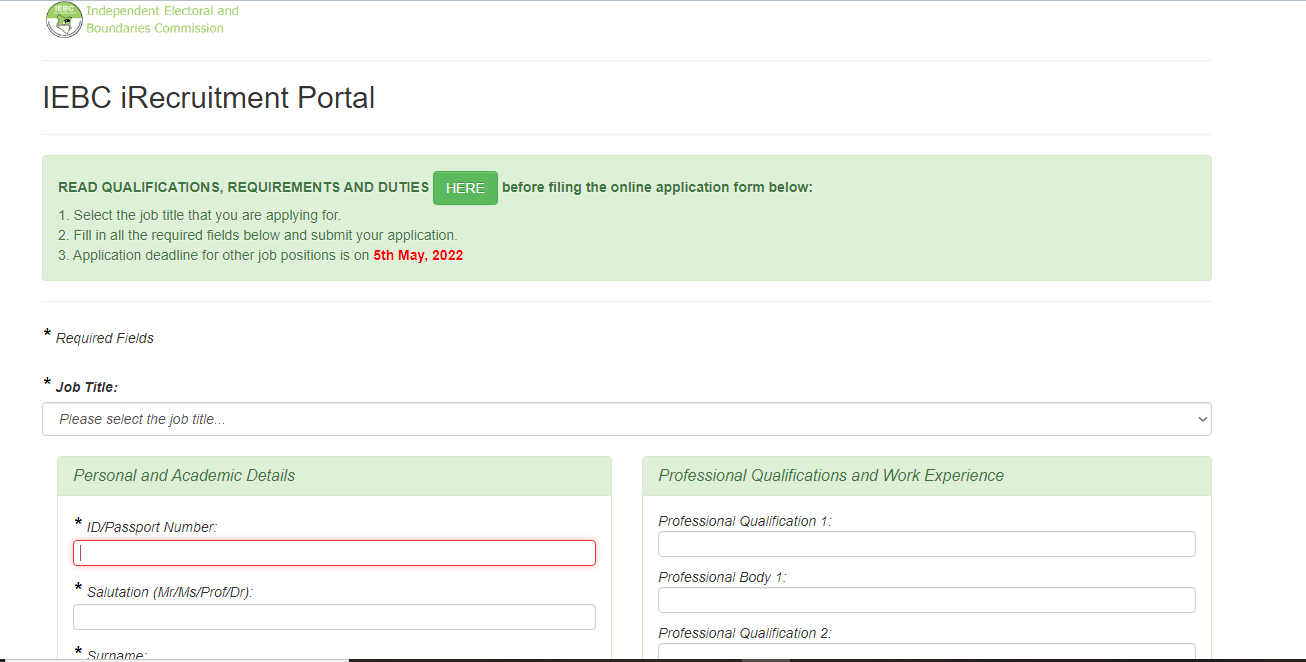Click the IEBC logo icon
The image size is (1306, 662).
click(64, 20)
